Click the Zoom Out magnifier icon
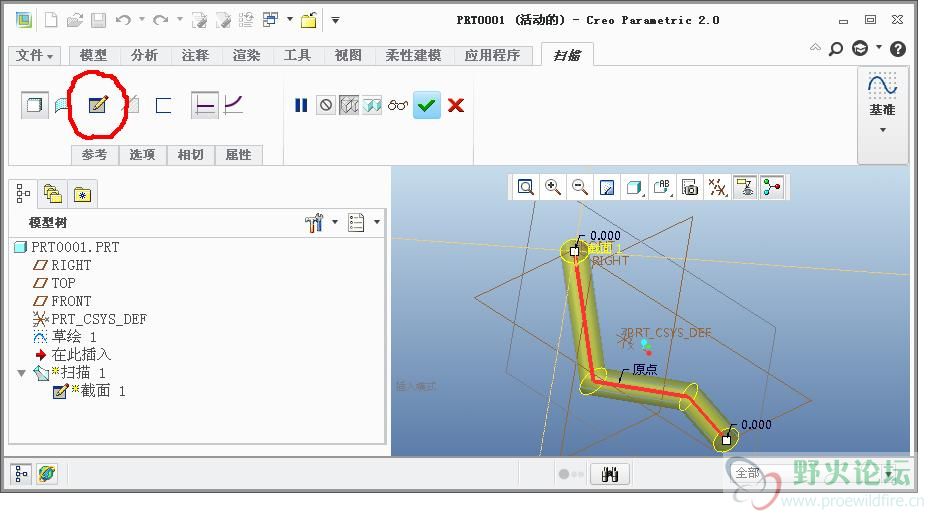 (580, 187)
